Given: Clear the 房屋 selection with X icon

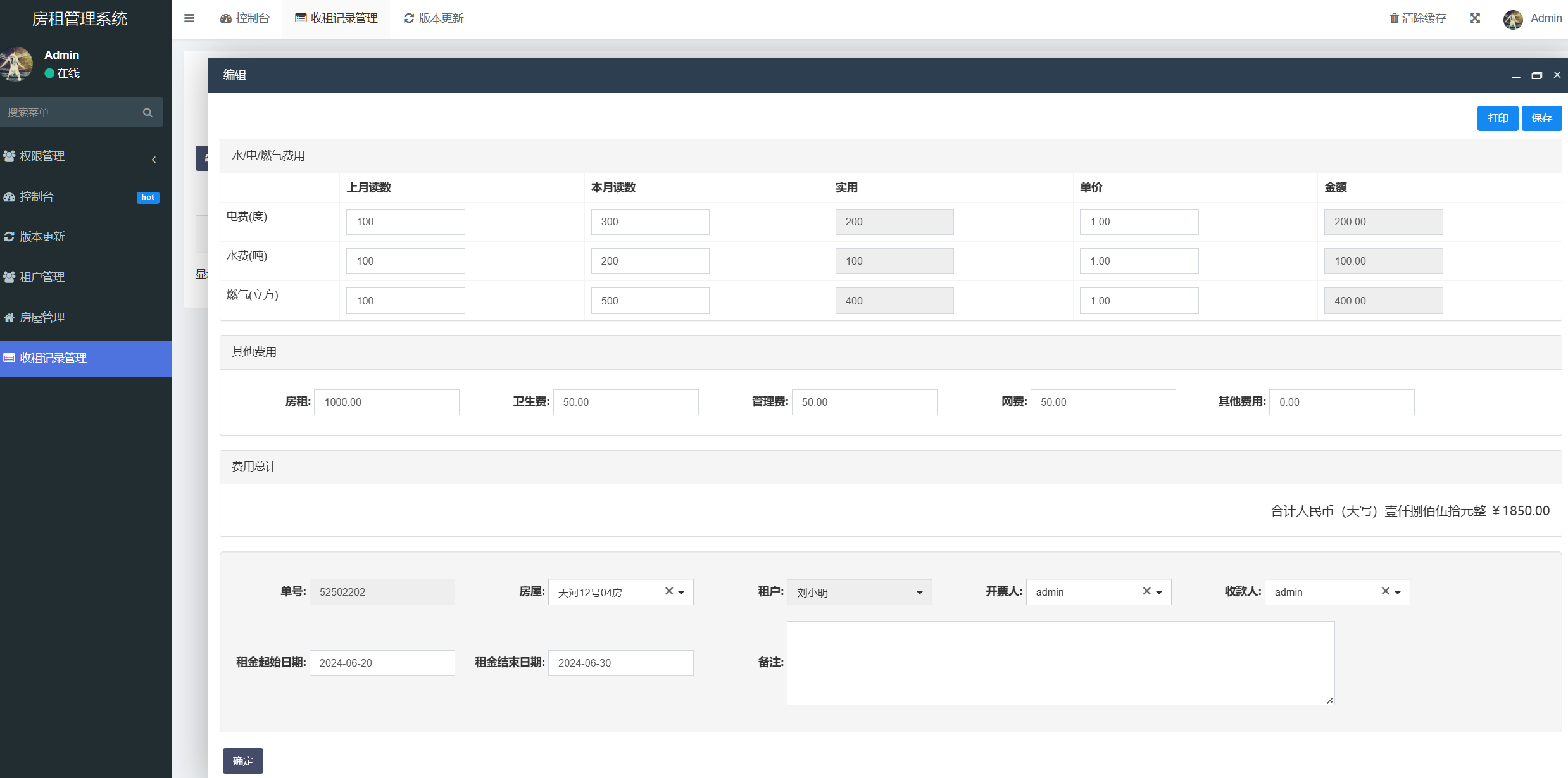Looking at the screenshot, I should point(668,591).
